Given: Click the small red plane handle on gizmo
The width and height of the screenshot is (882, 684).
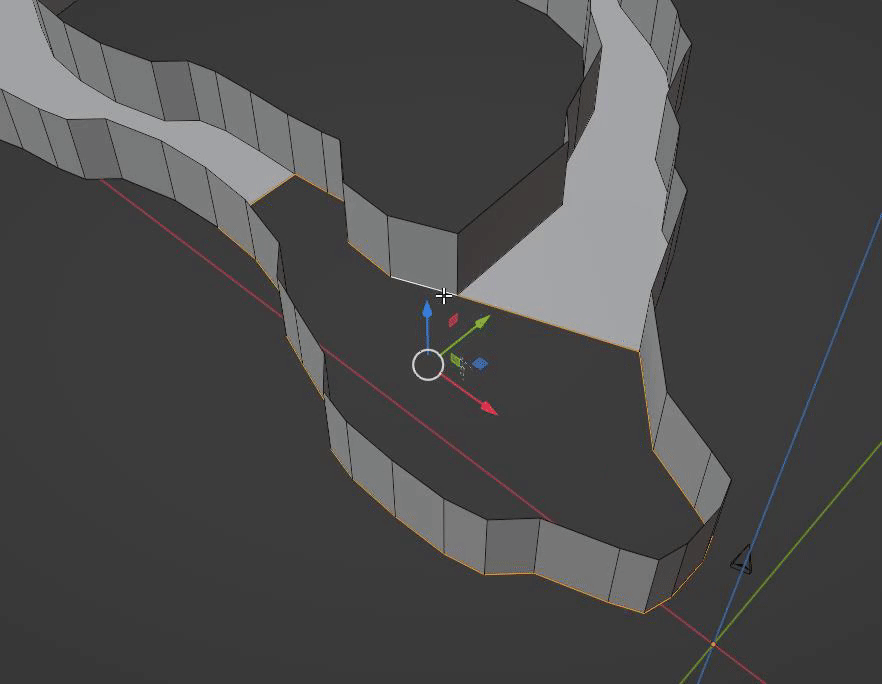Looking at the screenshot, I should [453, 320].
